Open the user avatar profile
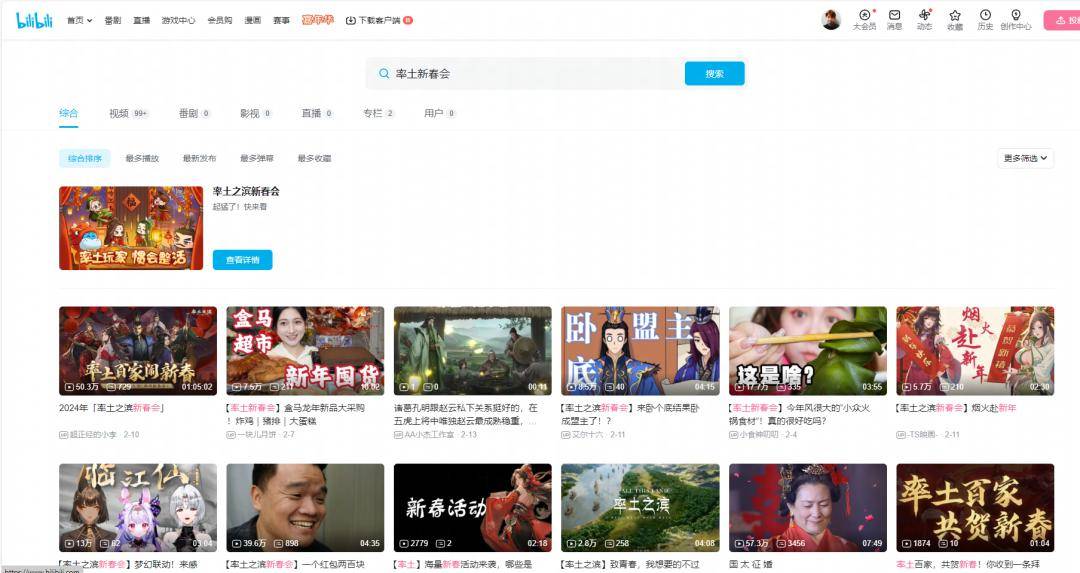The height and width of the screenshot is (573, 1080). tap(831, 19)
